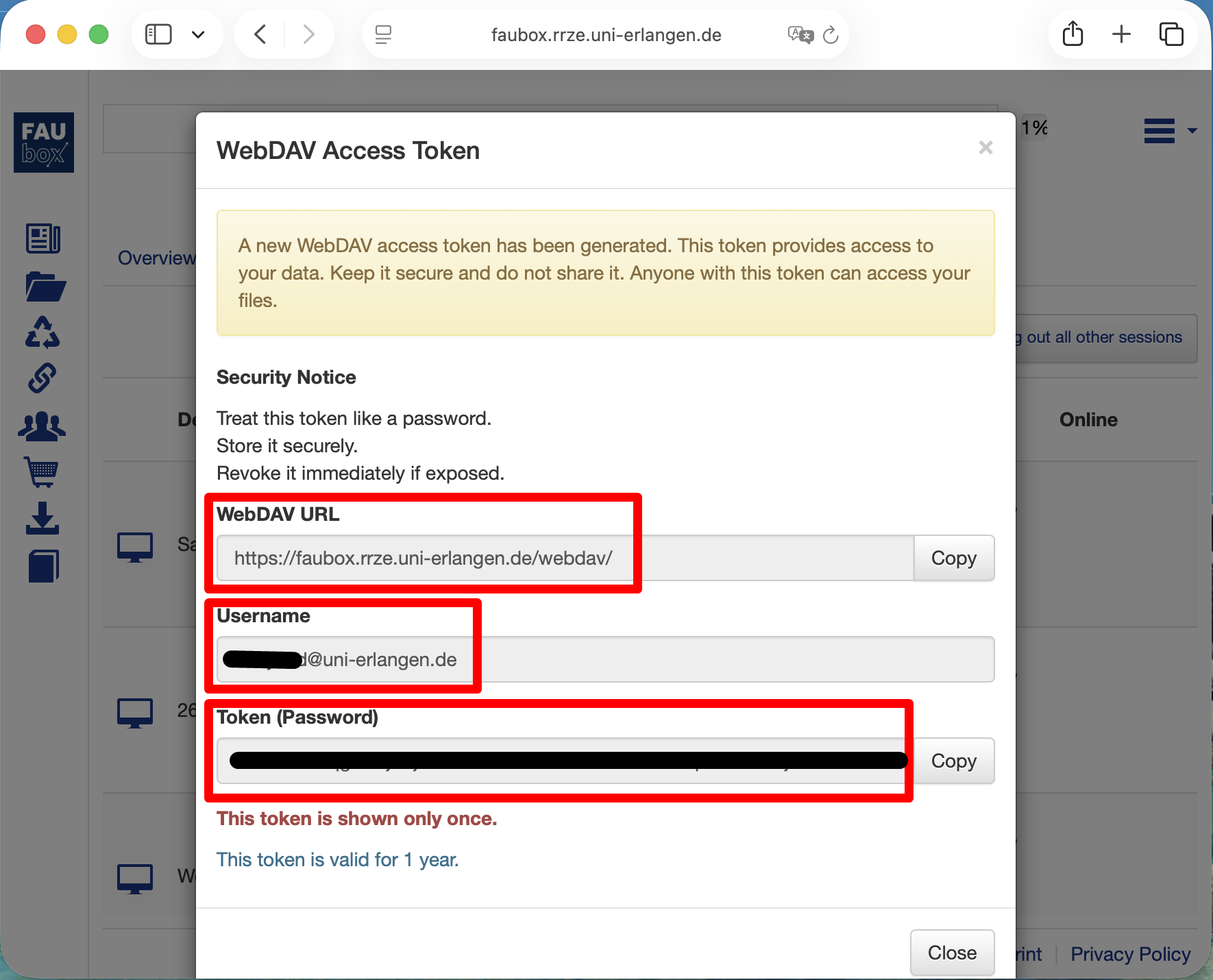Open the groups and members sidebar icon
1213x980 pixels.
click(x=42, y=426)
